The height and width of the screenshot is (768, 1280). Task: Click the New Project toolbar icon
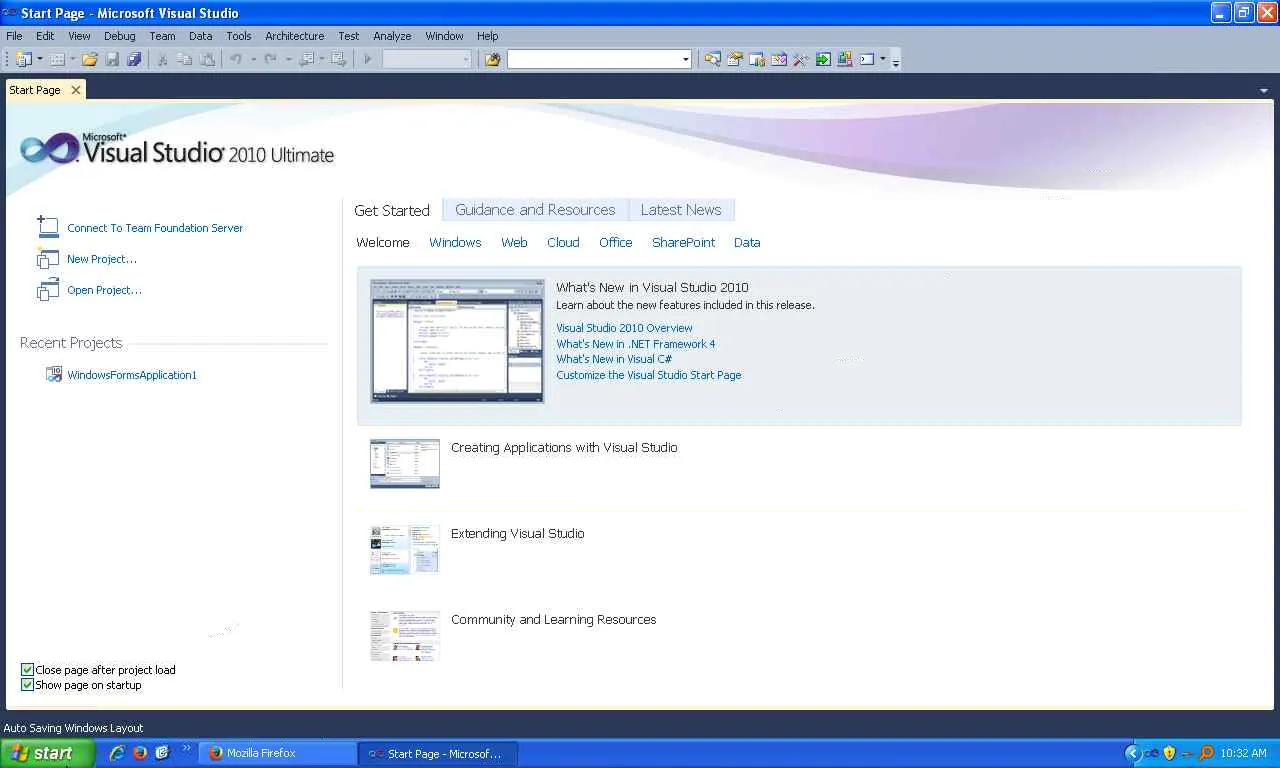click(23, 60)
